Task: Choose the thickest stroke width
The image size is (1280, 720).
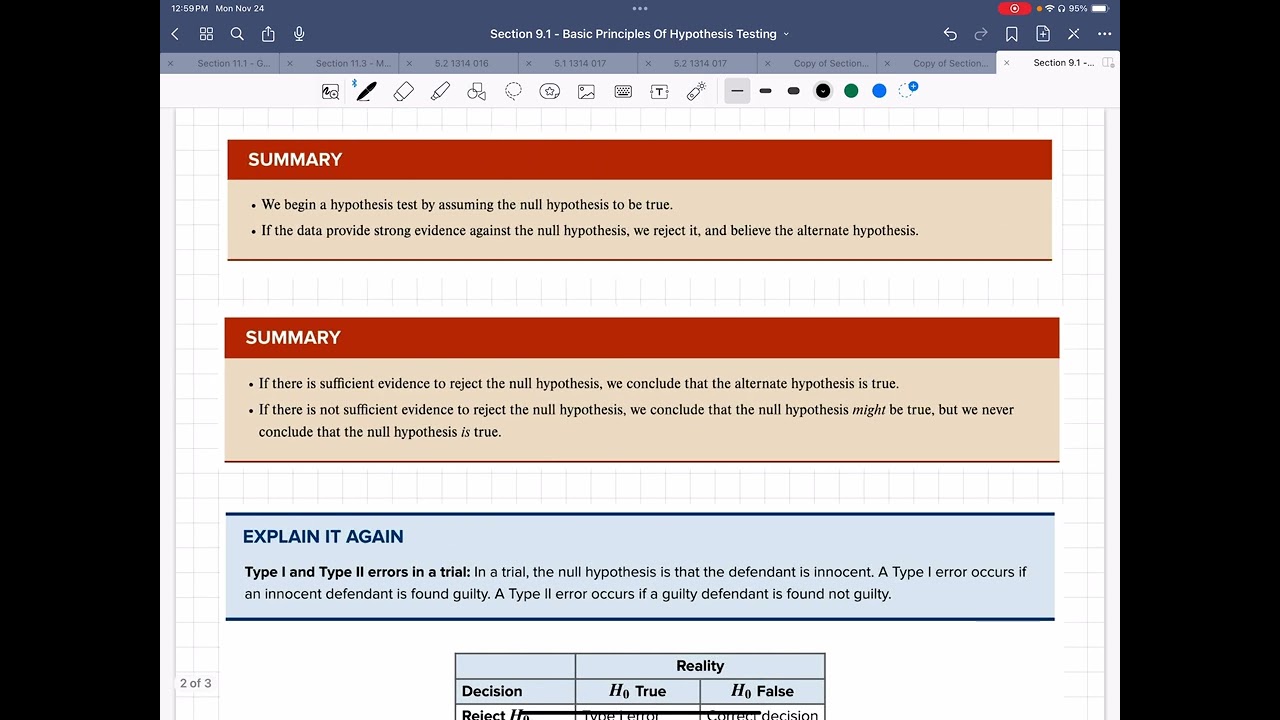Action: (x=793, y=91)
